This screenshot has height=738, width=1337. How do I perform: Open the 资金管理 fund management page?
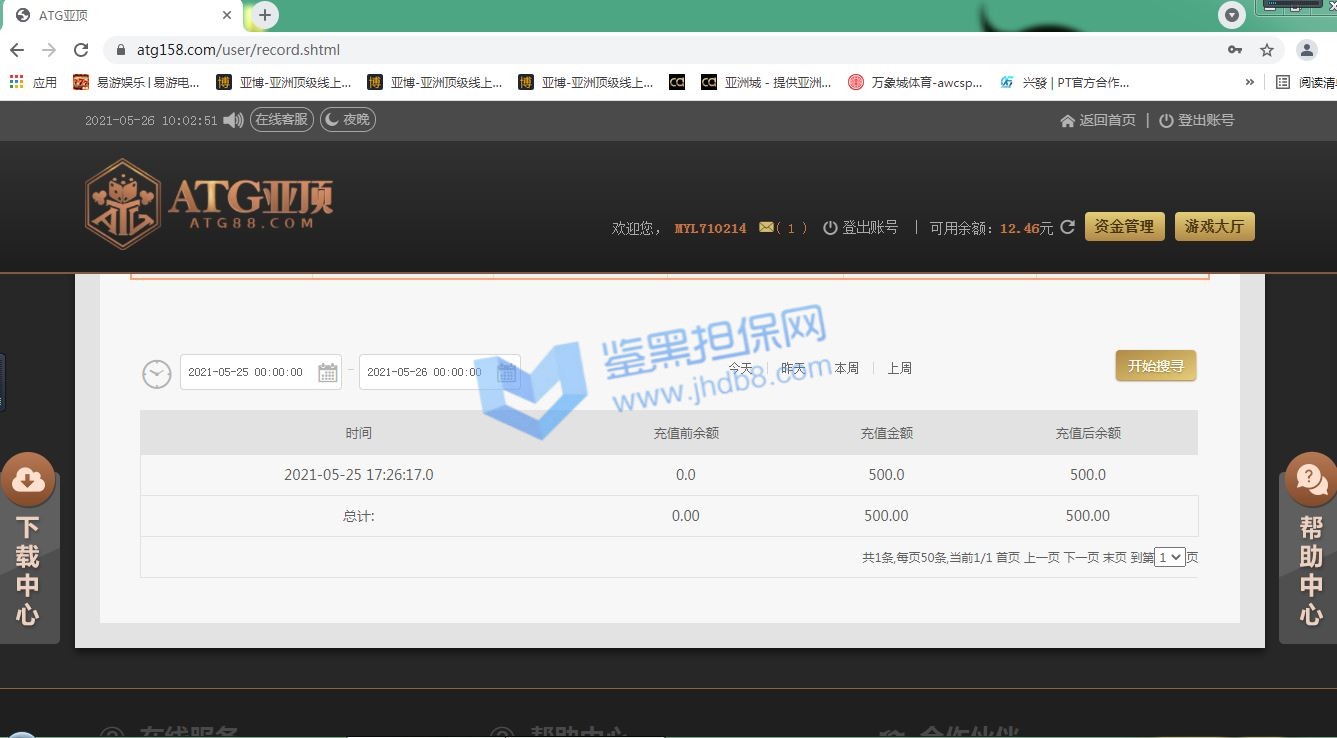click(1124, 227)
